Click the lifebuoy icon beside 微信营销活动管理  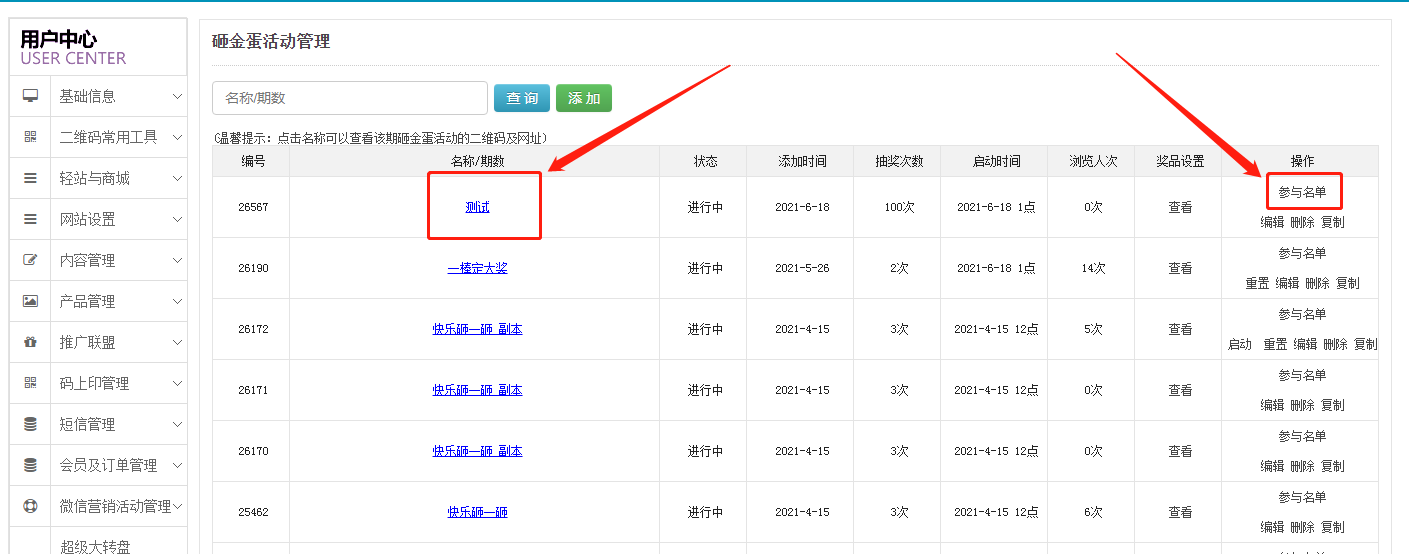[x=30, y=506]
